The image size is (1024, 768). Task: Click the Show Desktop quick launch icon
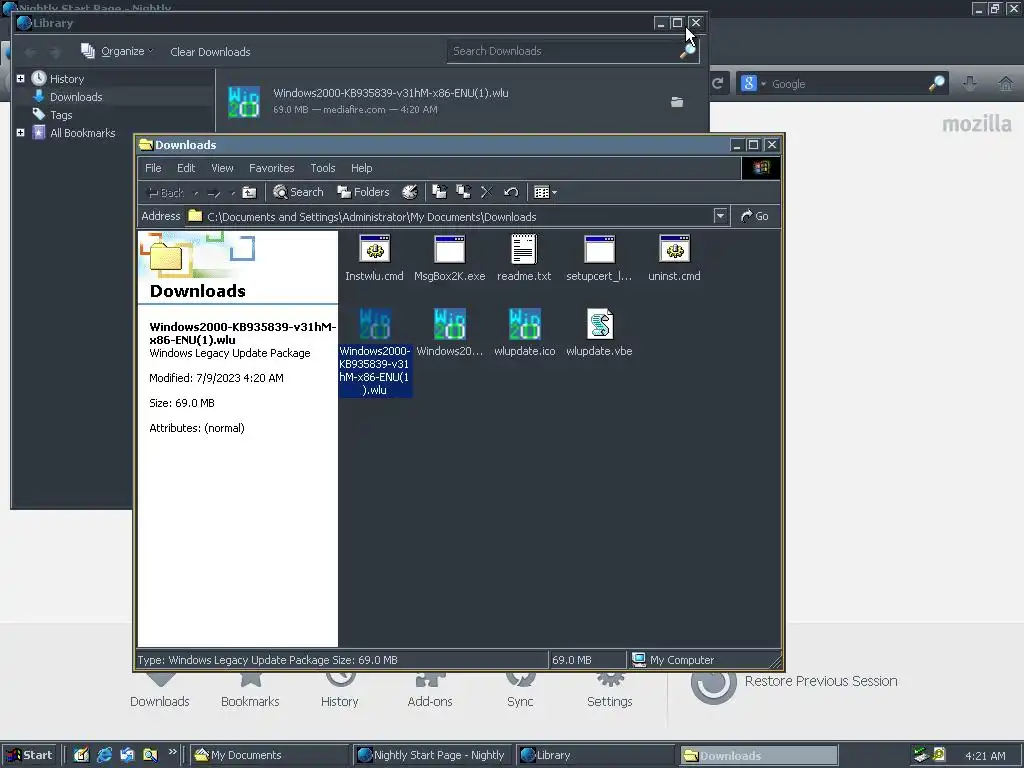[x=81, y=755]
